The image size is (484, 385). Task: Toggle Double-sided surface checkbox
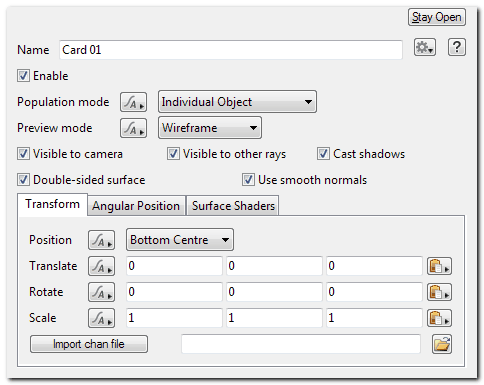(x=23, y=180)
